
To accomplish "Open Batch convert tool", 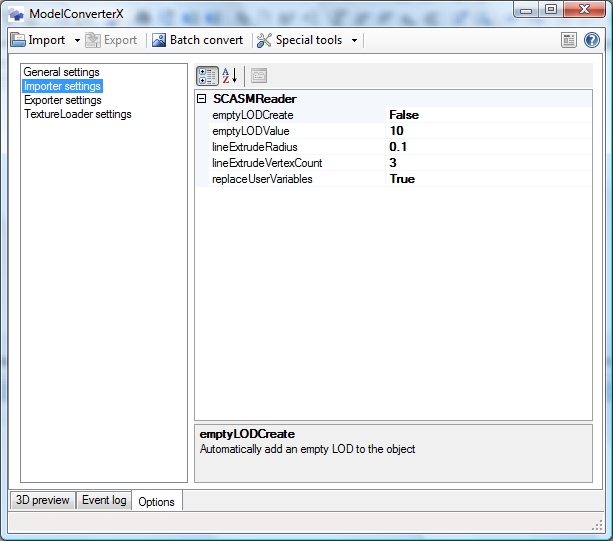I will pos(197,40).
